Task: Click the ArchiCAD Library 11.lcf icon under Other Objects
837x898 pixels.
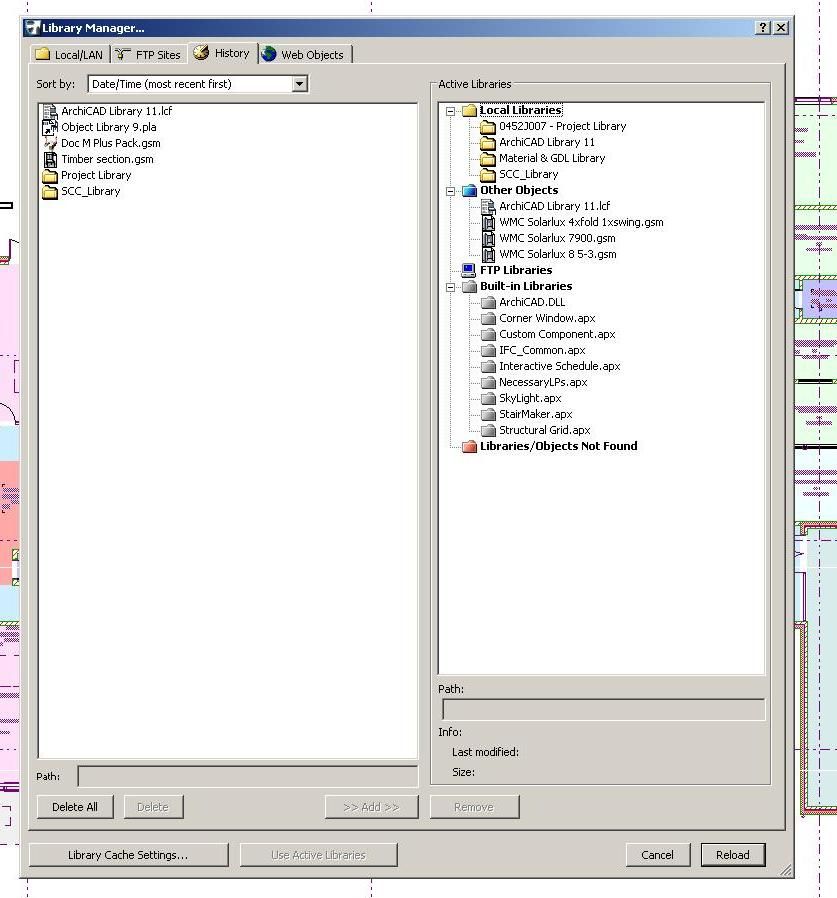Action: [488, 206]
